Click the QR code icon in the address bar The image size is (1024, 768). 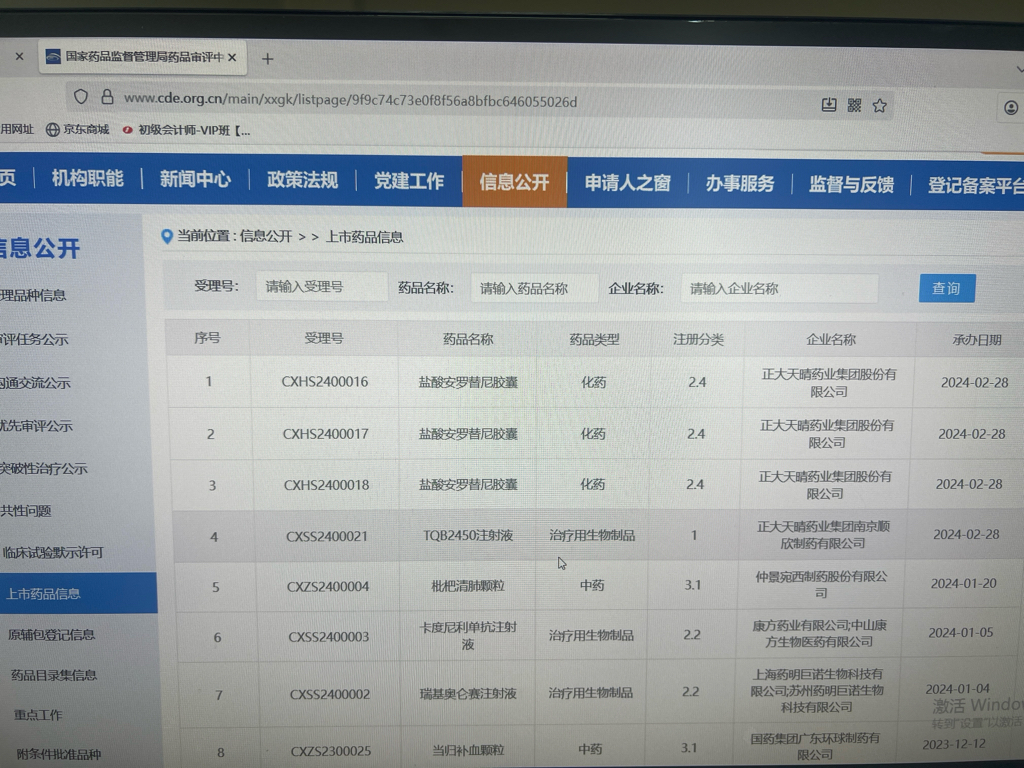click(854, 105)
